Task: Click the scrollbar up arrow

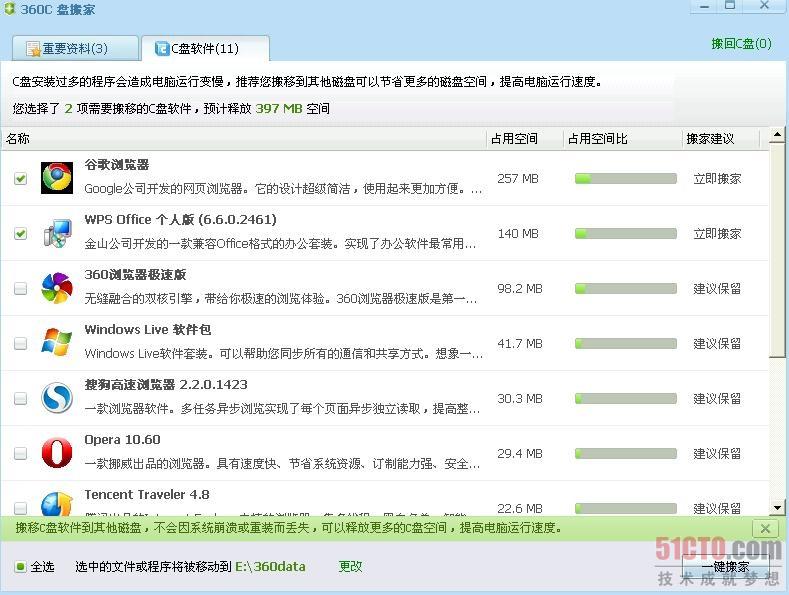Action: pos(777,134)
